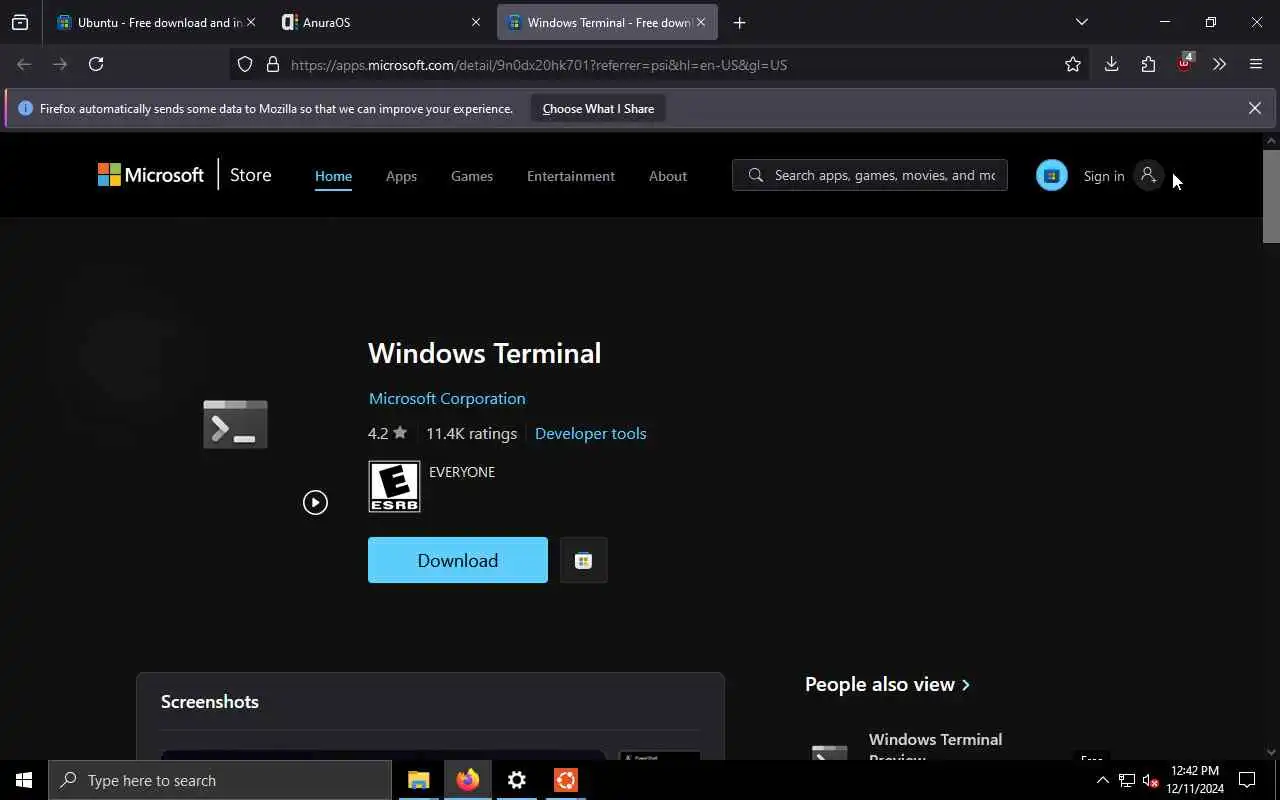Switch to the Ubuntu download tab
Image resolution: width=1280 pixels, height=800 pixels.
point(150,22)
